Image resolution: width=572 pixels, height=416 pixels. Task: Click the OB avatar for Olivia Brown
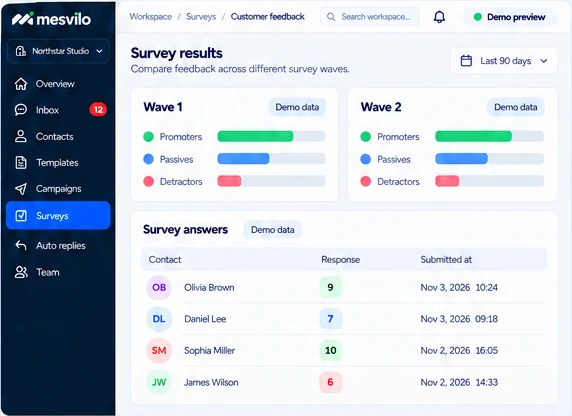coord(159,288)
